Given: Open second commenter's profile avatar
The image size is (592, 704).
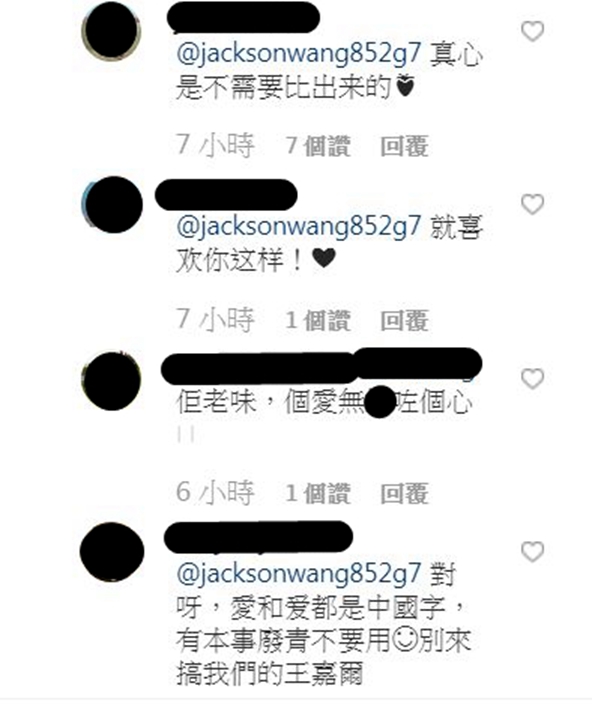Looking at the screenshot, I should click(x=112, y=205).
